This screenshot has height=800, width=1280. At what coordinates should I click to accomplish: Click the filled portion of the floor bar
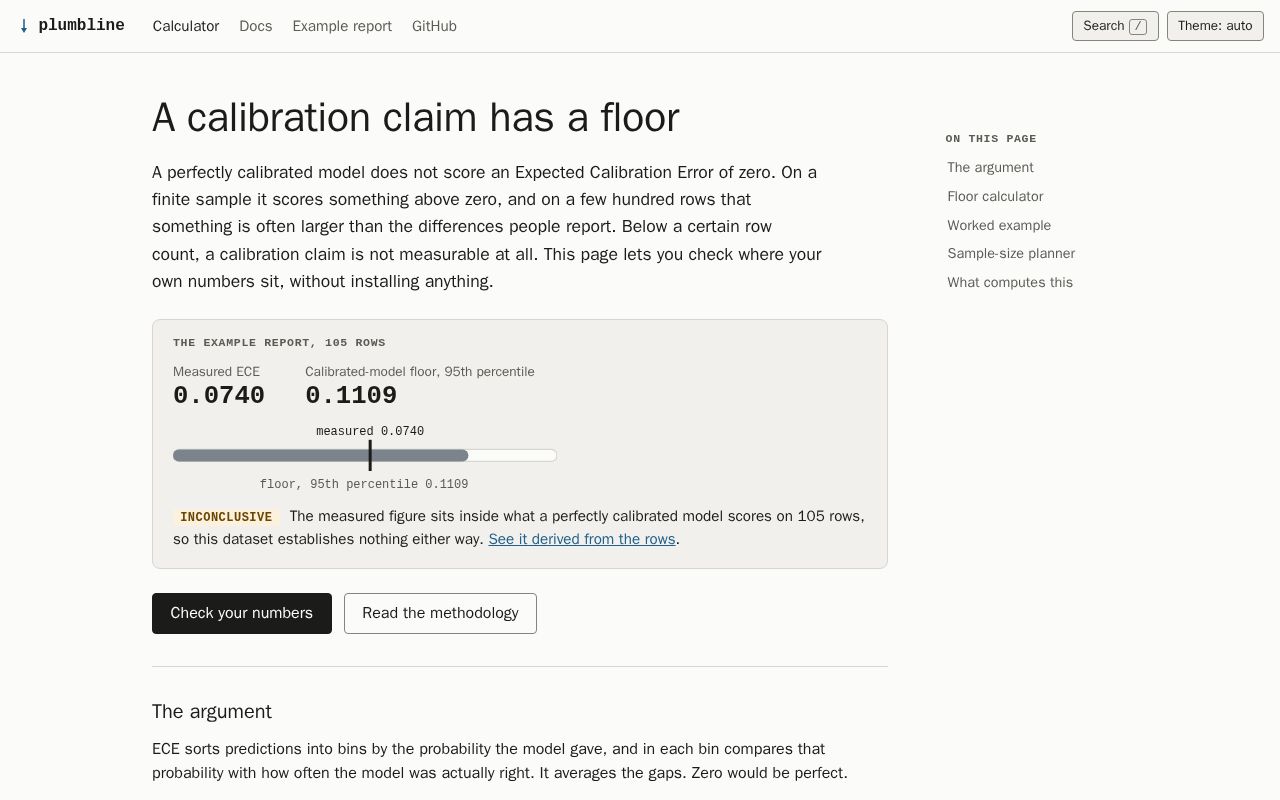coord(320,455)
